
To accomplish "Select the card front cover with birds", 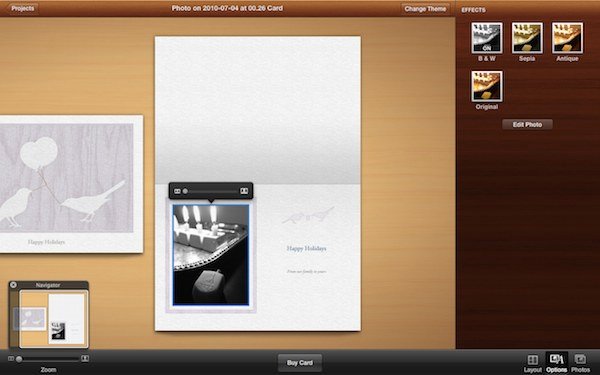I will [x=72, y=184].
